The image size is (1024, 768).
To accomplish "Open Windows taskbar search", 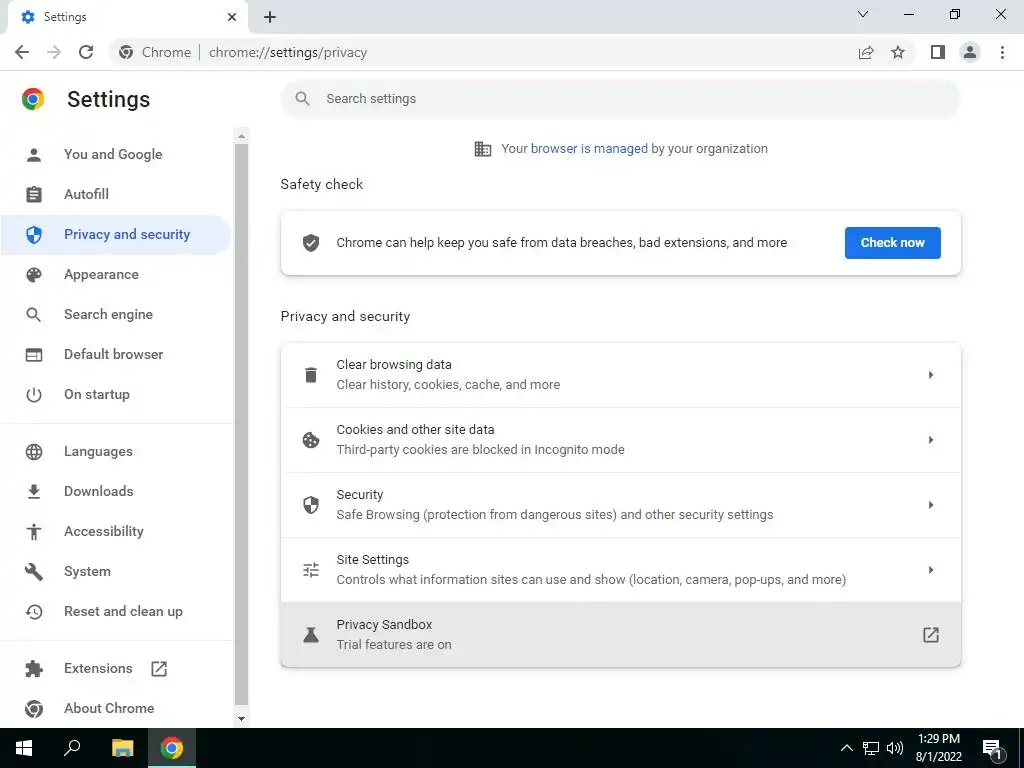I will (x=72, y=748).
